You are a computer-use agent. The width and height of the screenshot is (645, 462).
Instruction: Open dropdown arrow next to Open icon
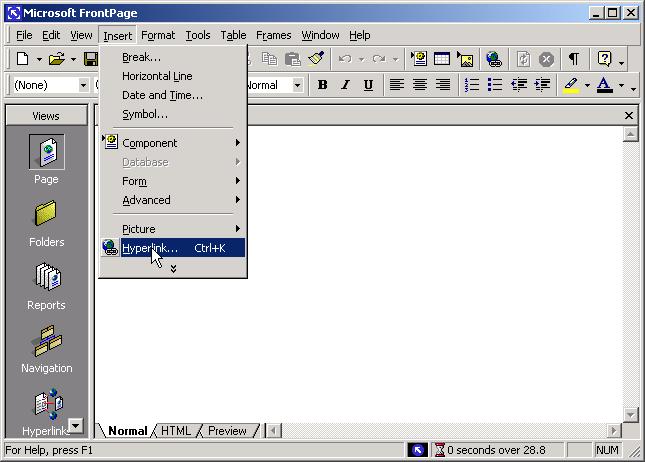(73, 59)
